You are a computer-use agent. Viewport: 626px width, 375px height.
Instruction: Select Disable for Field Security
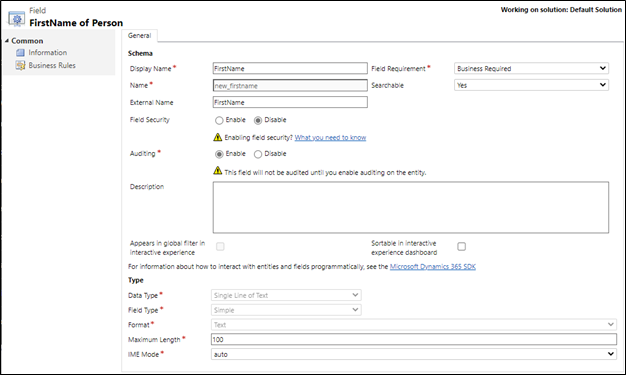258,120
